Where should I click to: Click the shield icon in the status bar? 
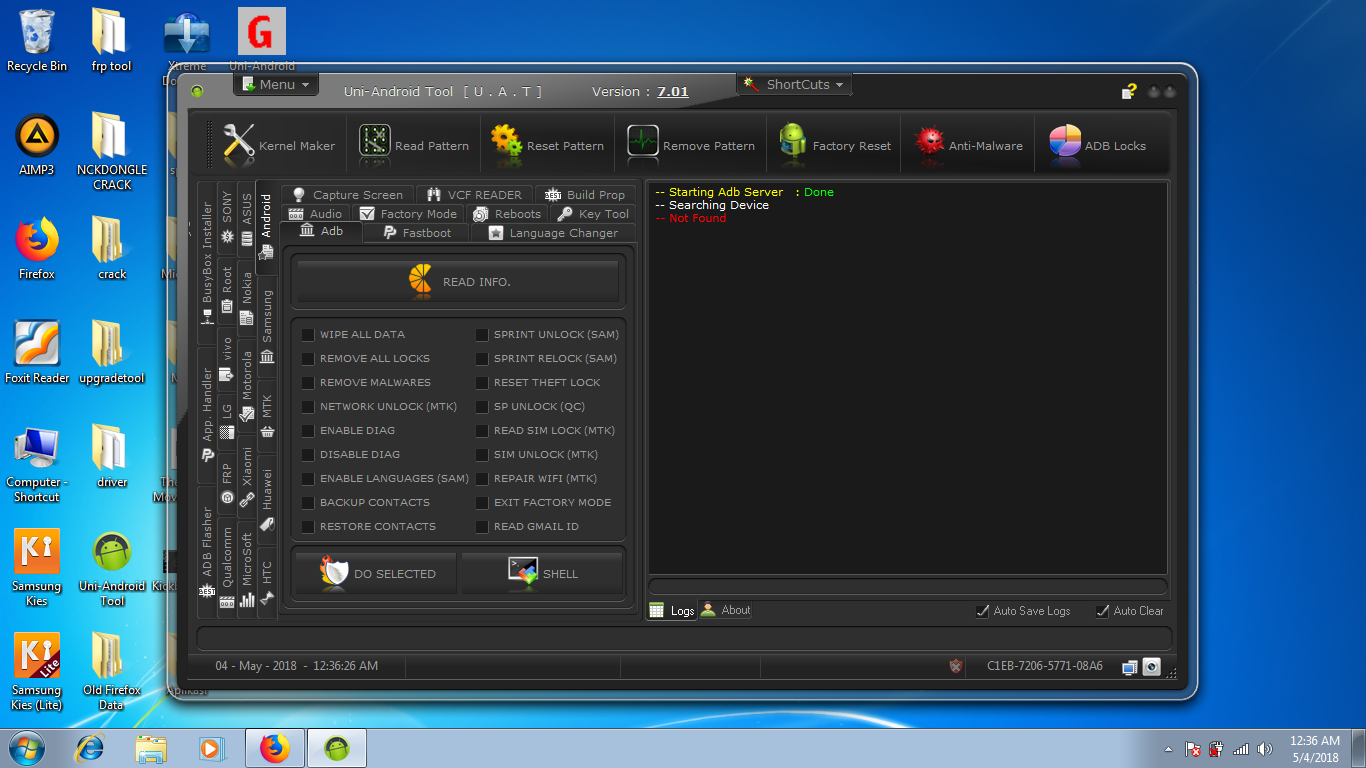point(956,666)
